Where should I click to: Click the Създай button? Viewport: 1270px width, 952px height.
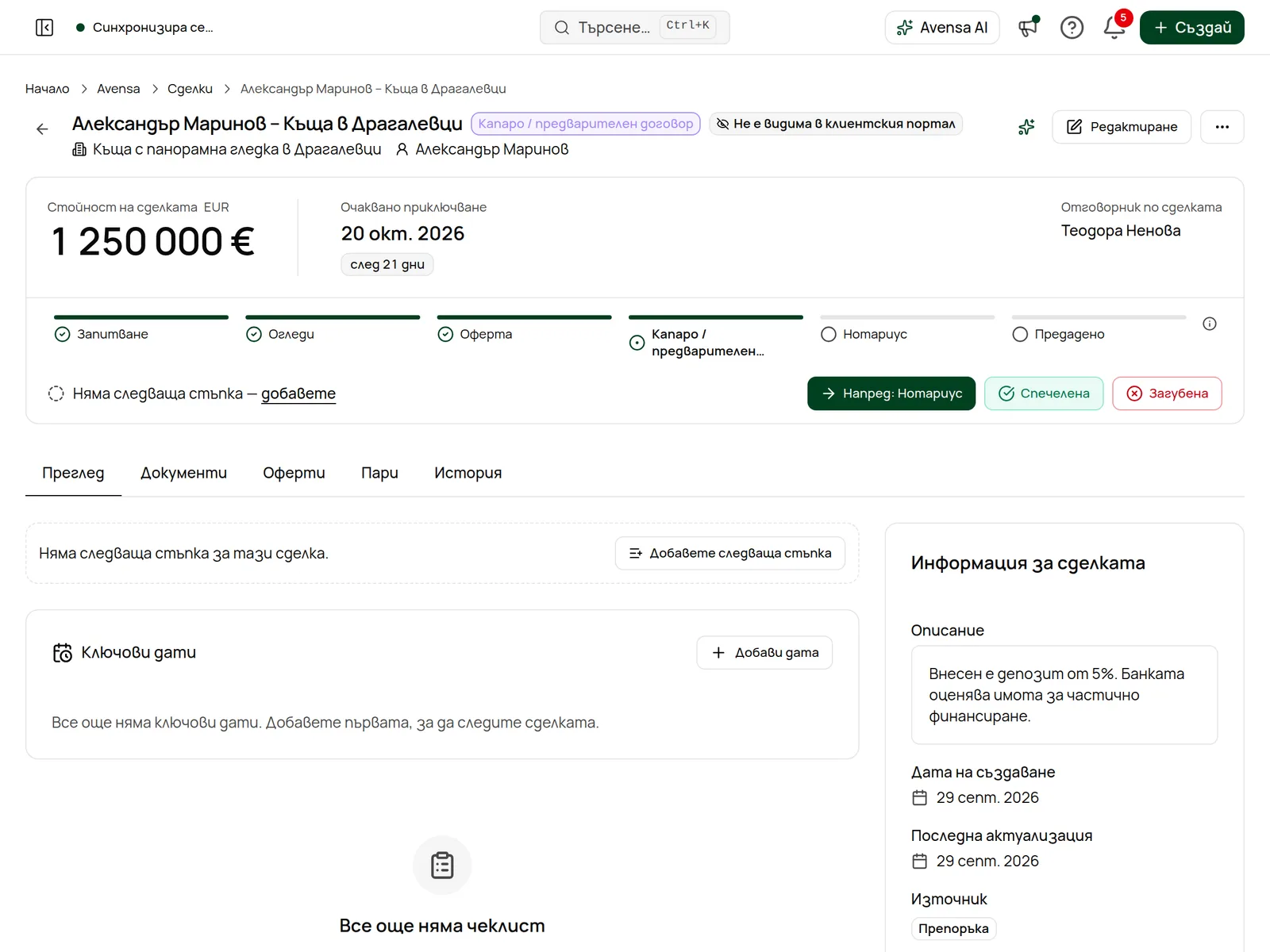point(1192,28)
